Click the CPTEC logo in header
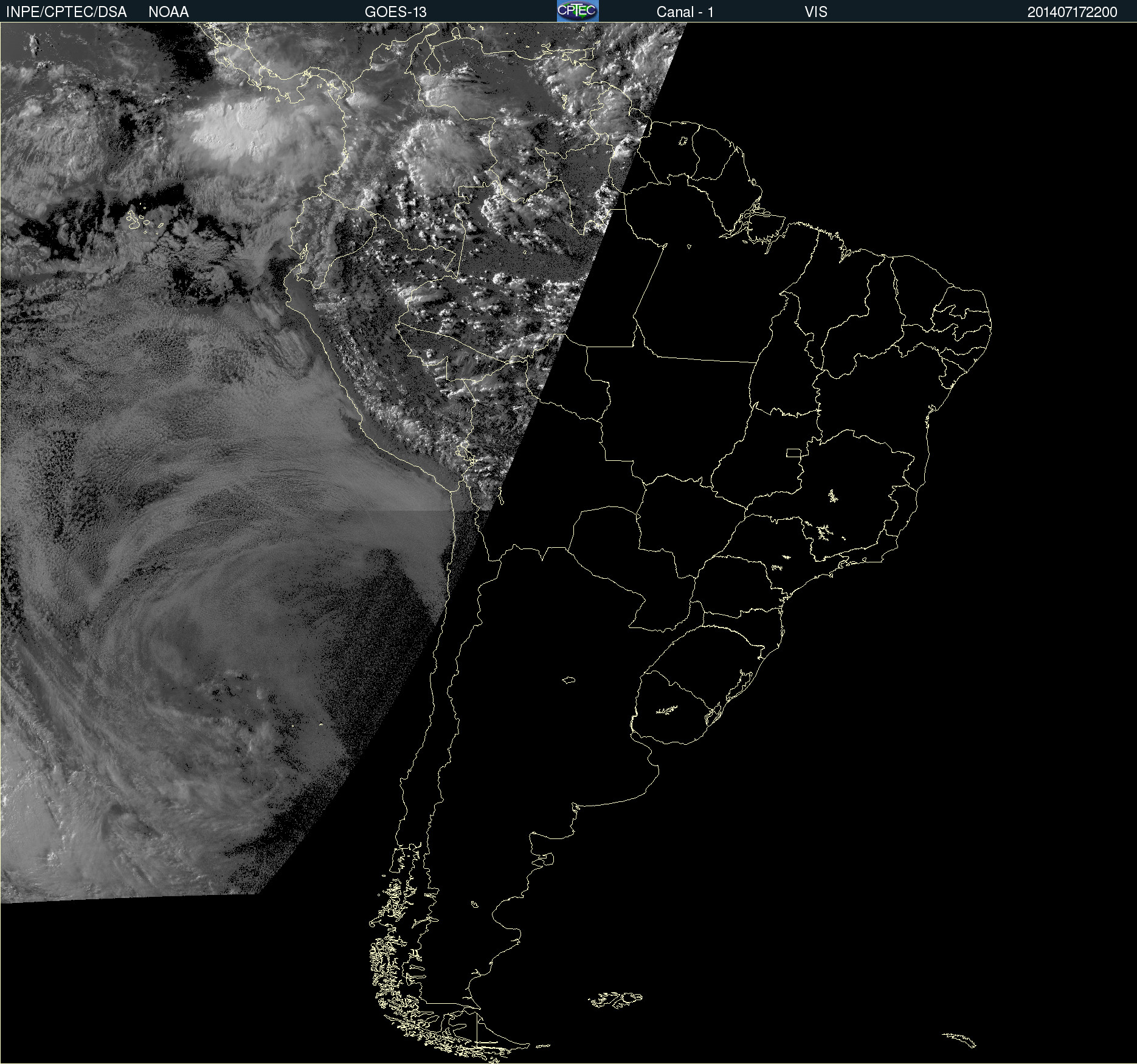The image size is (1137, 1064). [578, 11]
